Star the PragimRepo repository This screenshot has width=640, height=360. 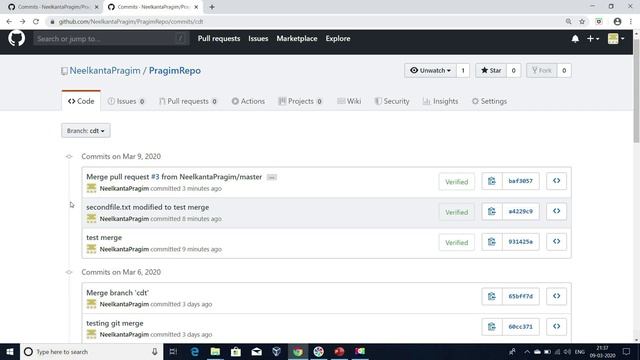coord(491,70)
